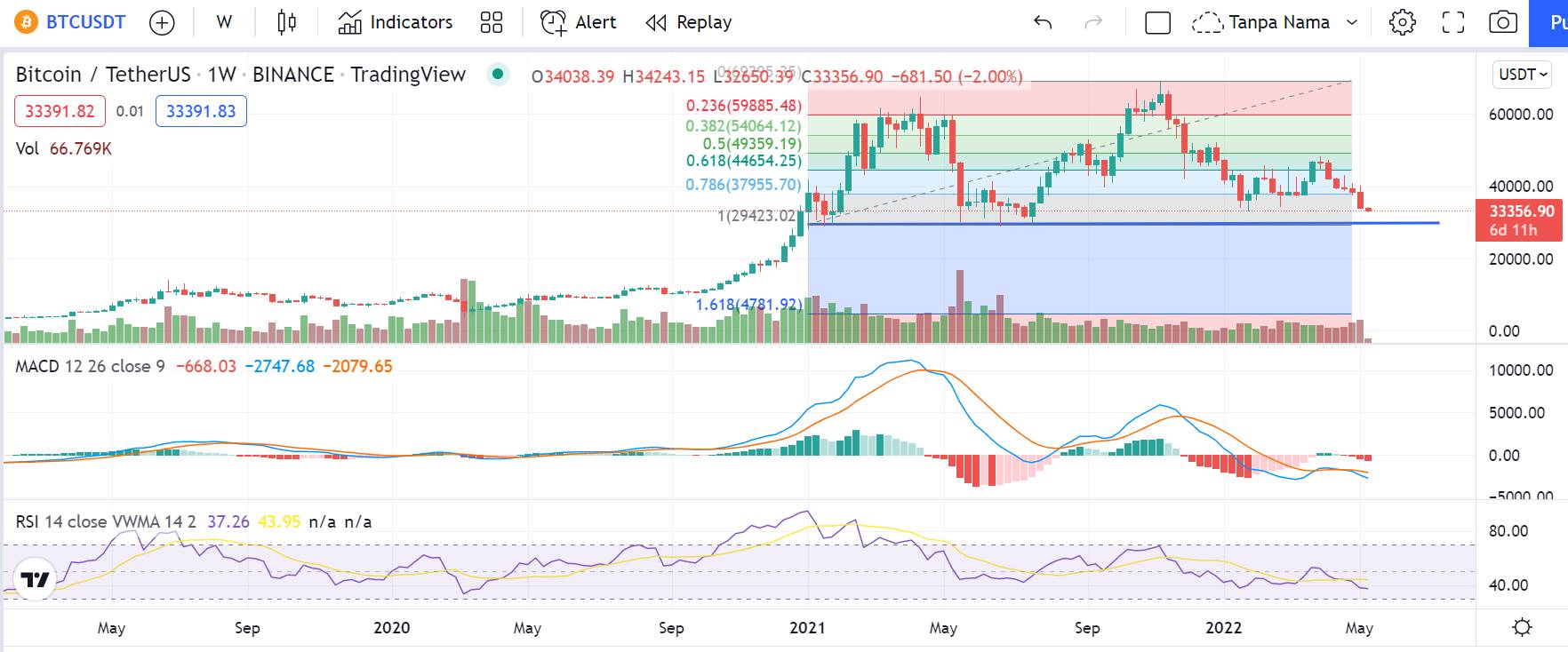Click the 2020 label on time axis
This screenshot has height=652, width=1568.
(x=391, y=628)
